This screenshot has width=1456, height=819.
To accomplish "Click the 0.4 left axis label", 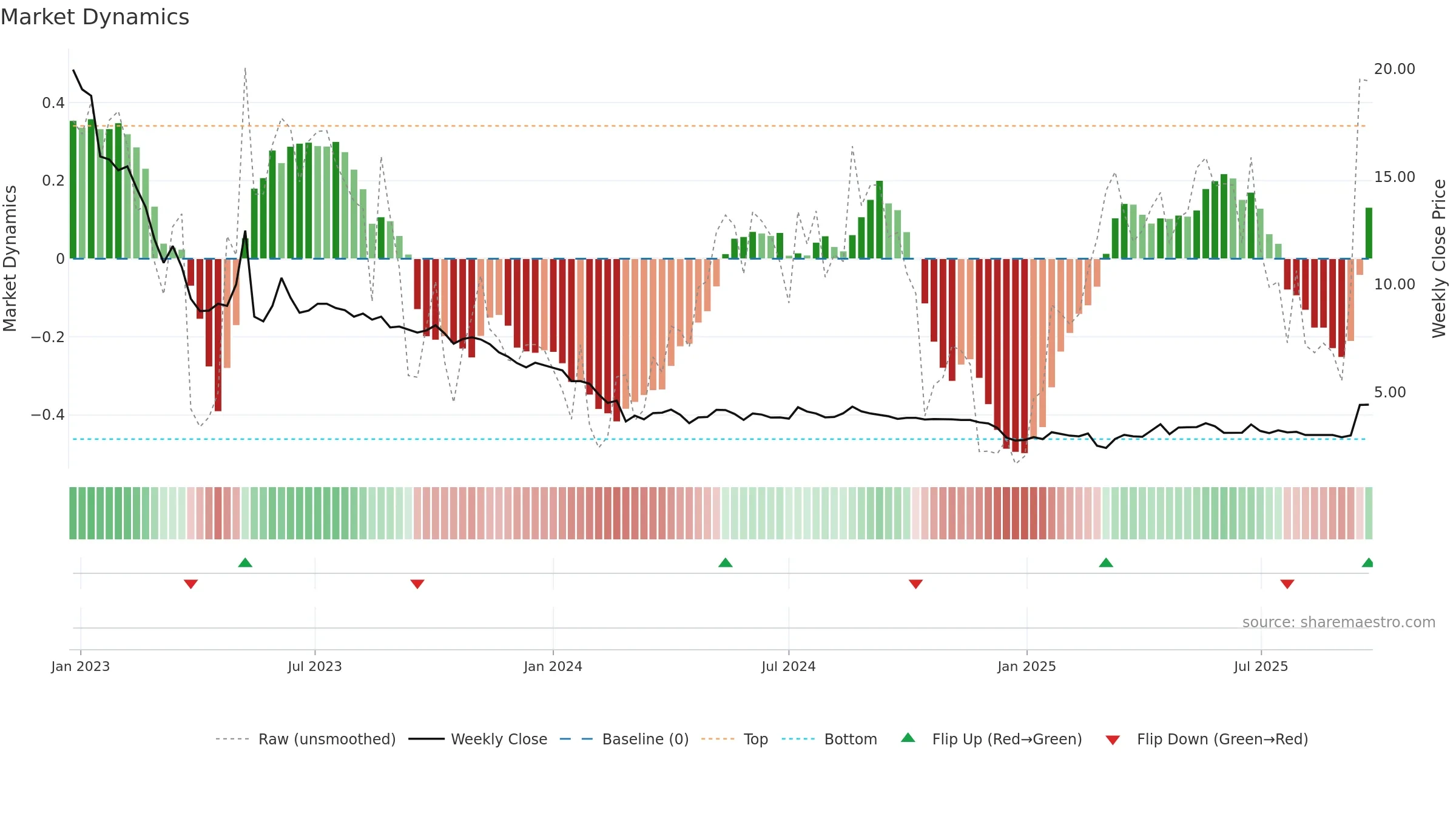I will click(53, 103).
